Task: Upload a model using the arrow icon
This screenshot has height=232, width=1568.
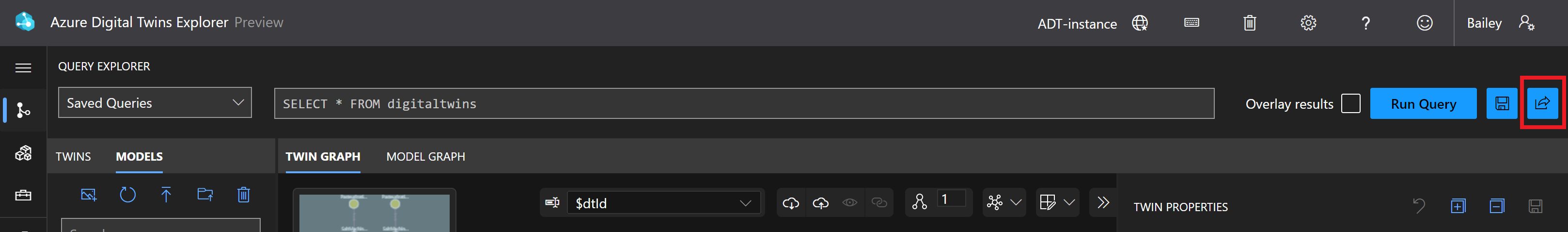Action: coord(166,195)
